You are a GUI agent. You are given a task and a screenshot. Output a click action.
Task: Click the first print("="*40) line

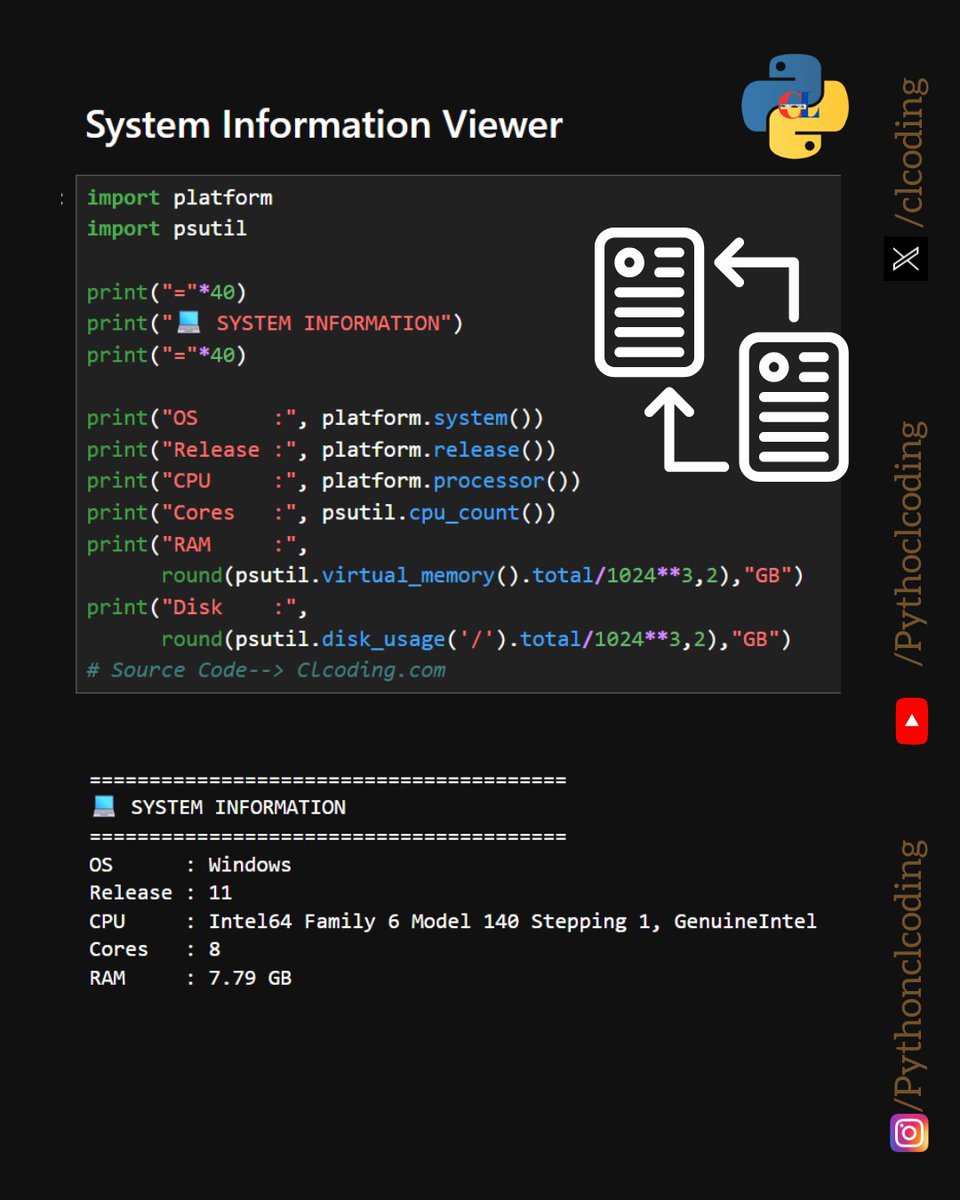tap(167, 291)
